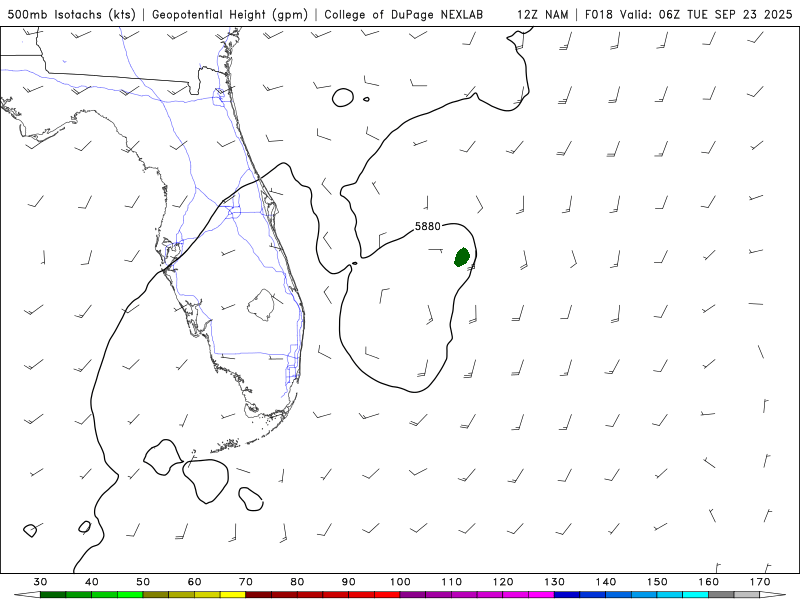Click the 'Valid: 06Z TUE SEP 23 2025' text
The height and width of the screenshot is (600, 800).
click(x=706, y=14)
